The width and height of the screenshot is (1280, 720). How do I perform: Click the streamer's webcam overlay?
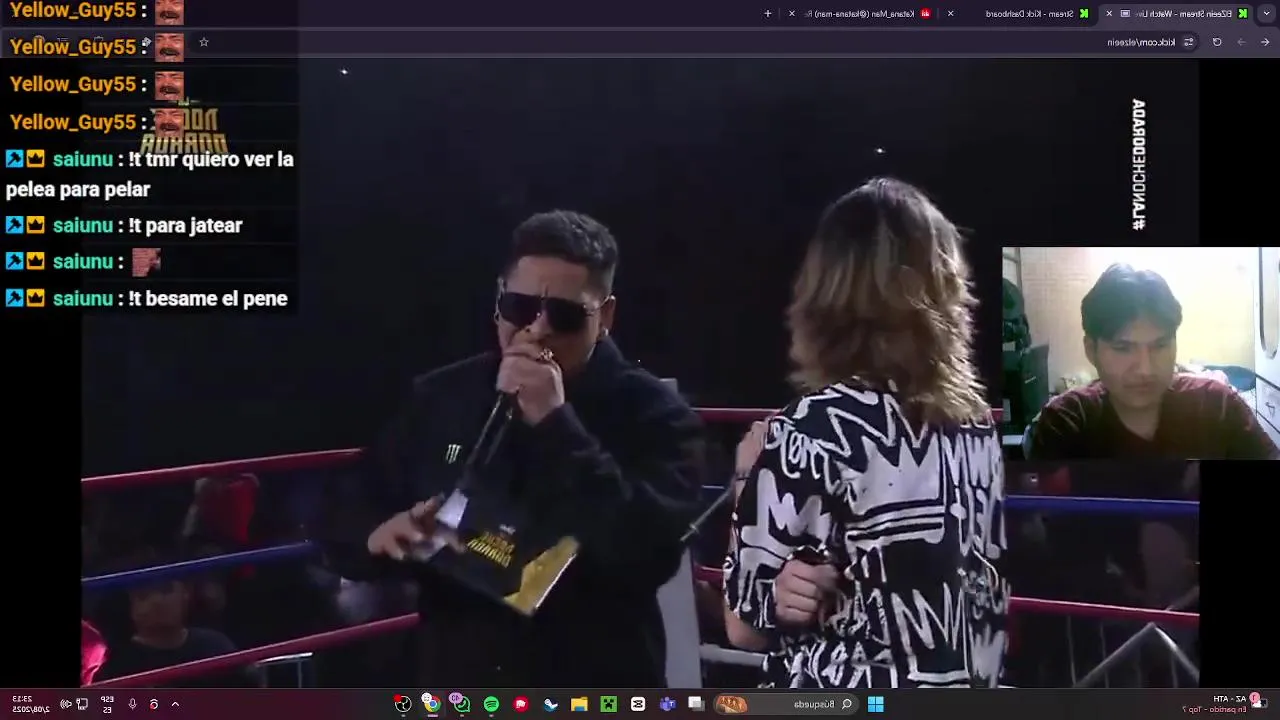point(1141,353)
